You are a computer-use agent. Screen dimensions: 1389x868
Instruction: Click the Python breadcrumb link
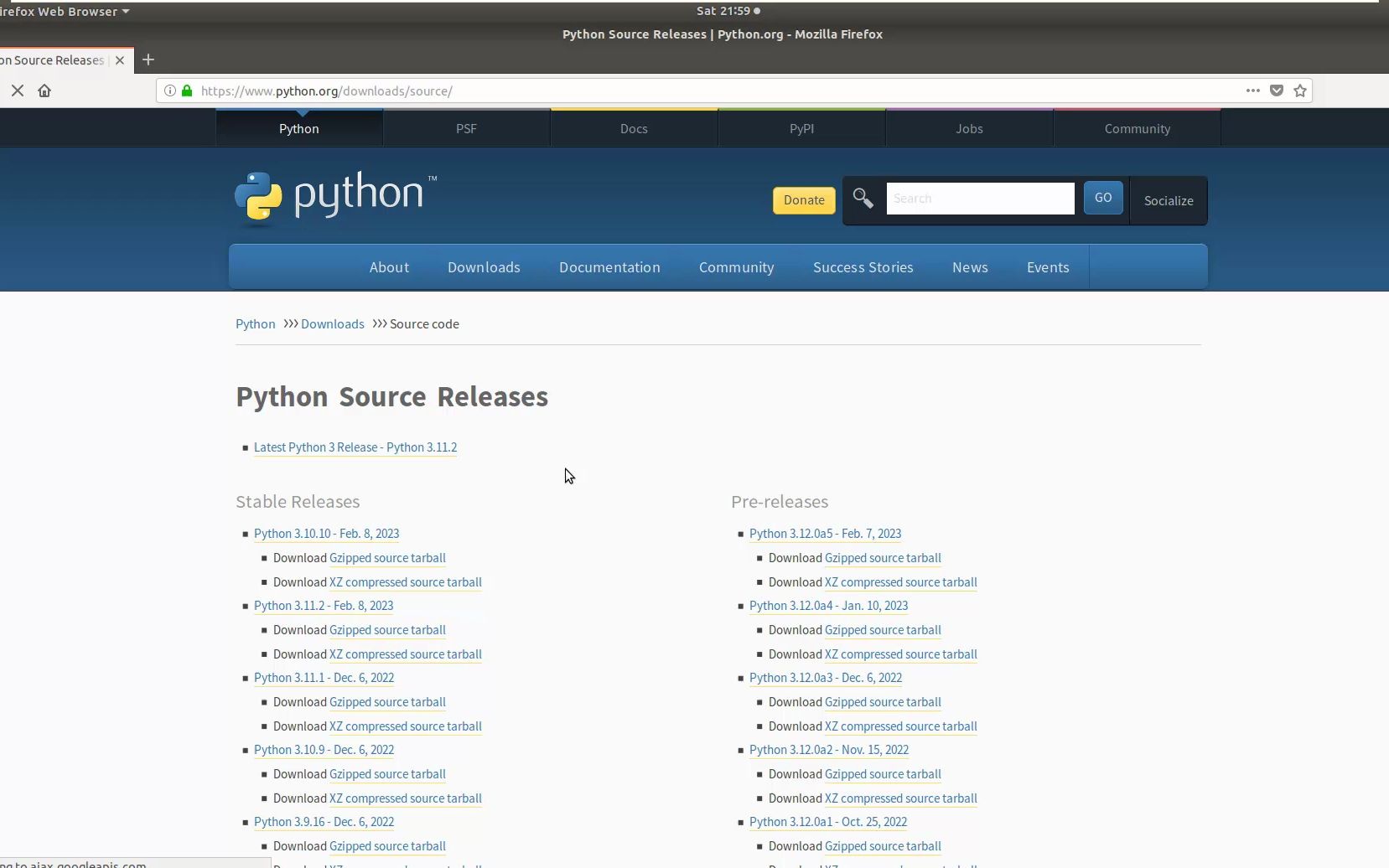point(255,324)
